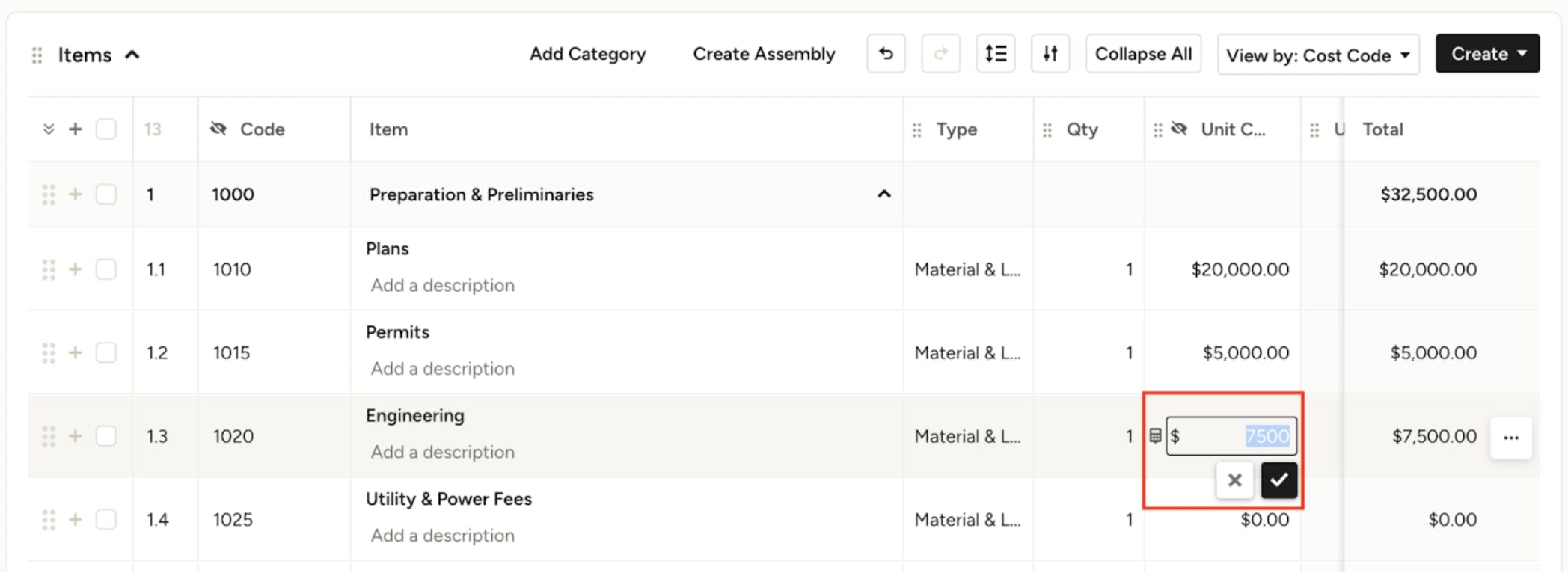Click Add Category
Viewport: 1568px width, 582px height.
pyautogui.click(x=587, y=54)
